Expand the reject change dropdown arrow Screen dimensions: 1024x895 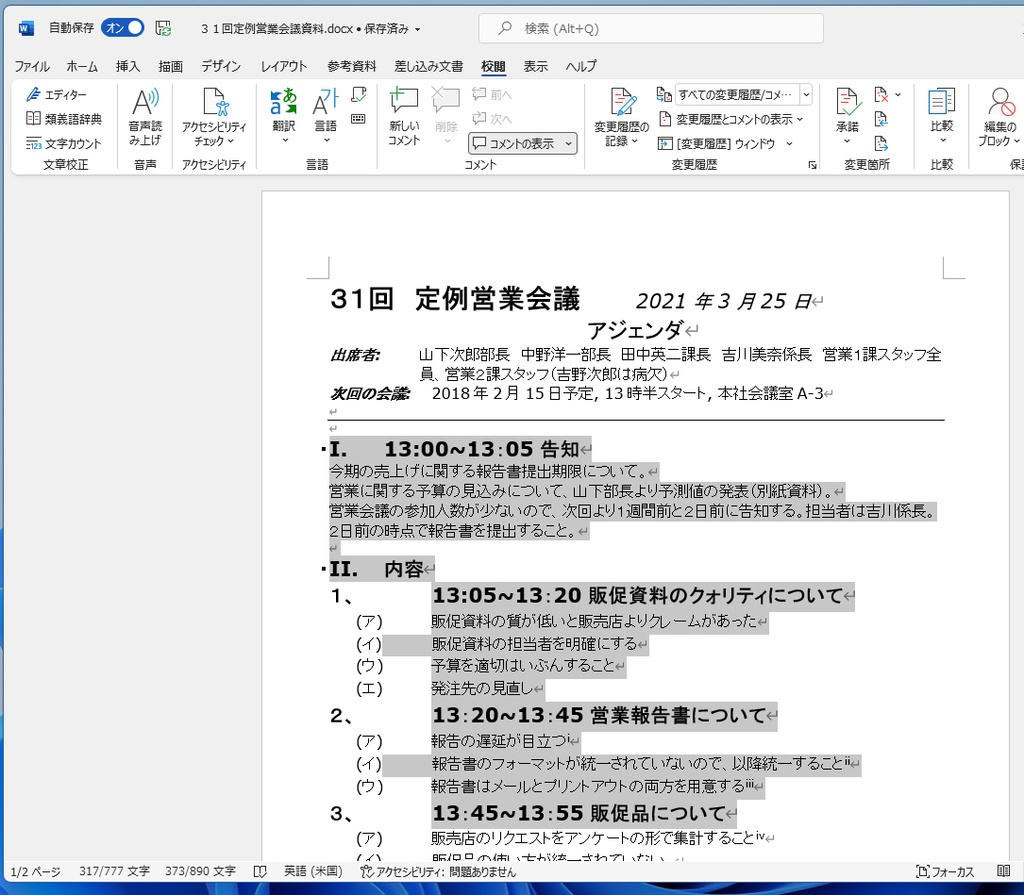coord(898,95)
